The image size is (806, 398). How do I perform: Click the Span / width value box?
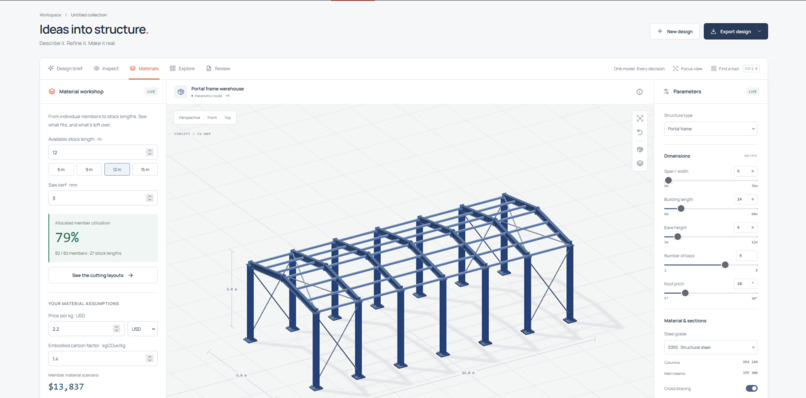[x=745, y=171]
